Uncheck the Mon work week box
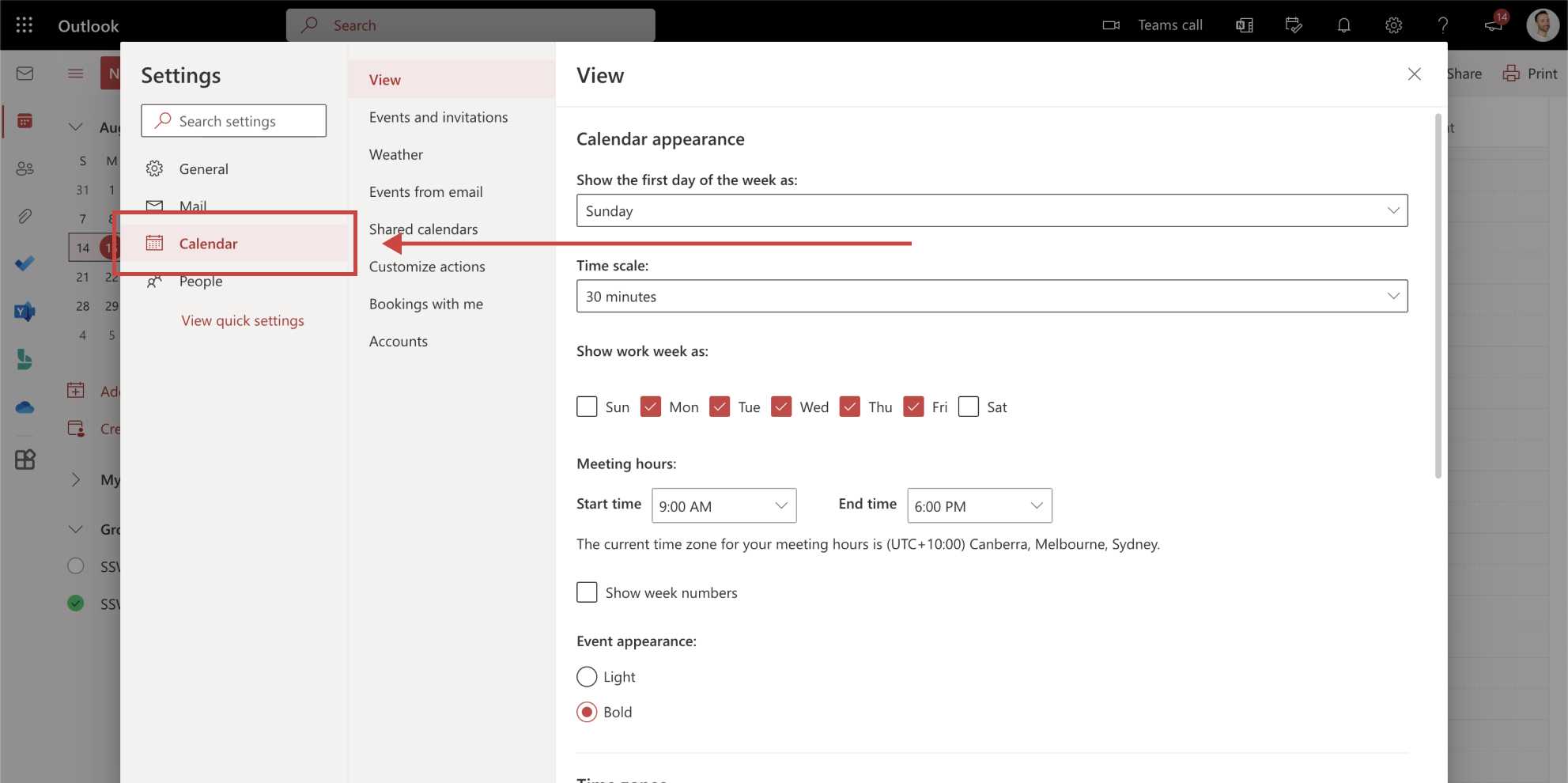 point(651,407)
